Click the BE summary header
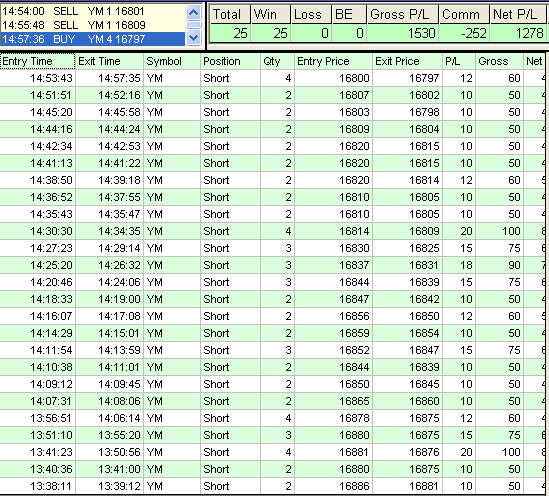 point(349,14)
